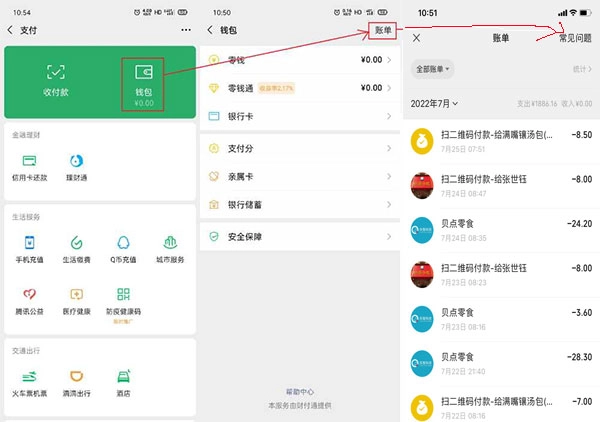Open the three-dot more menu in 支付

pyautogui.click(x=185, y=30)
